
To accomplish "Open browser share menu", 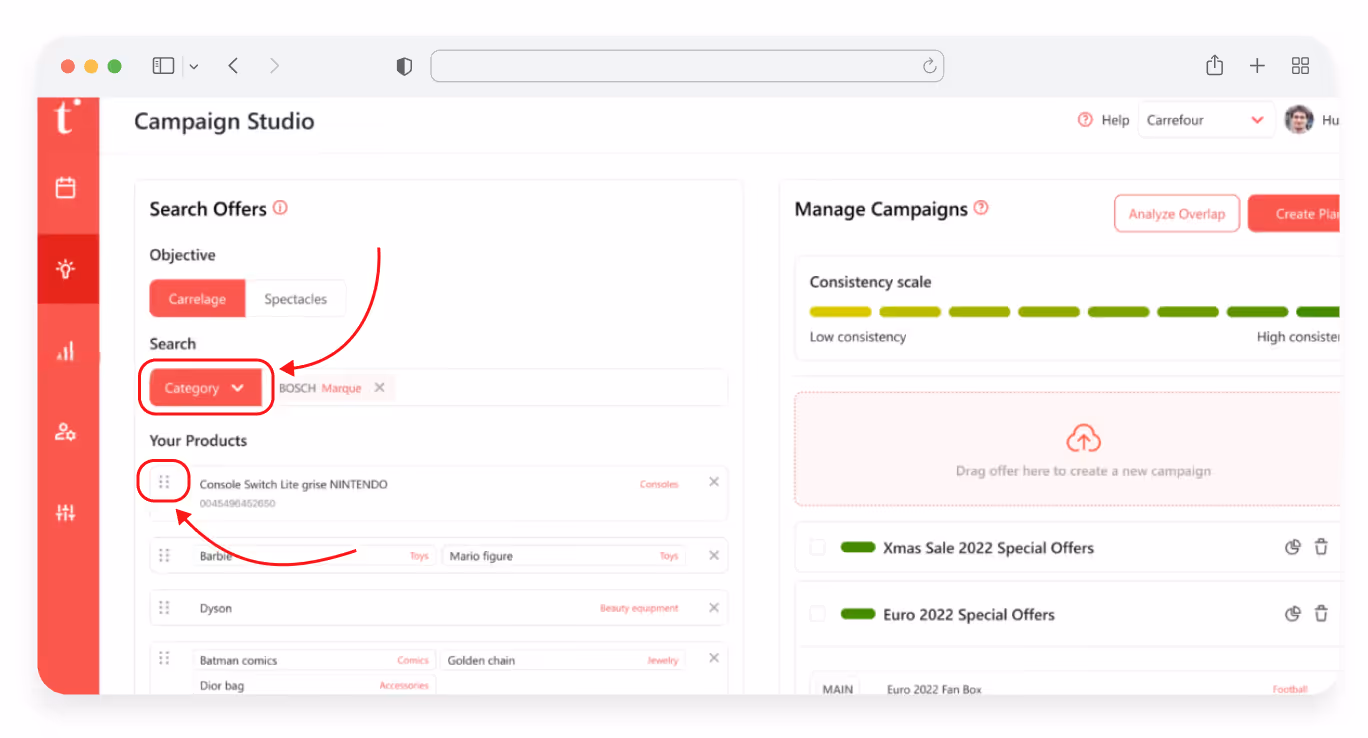I will tap(1214, 65).
